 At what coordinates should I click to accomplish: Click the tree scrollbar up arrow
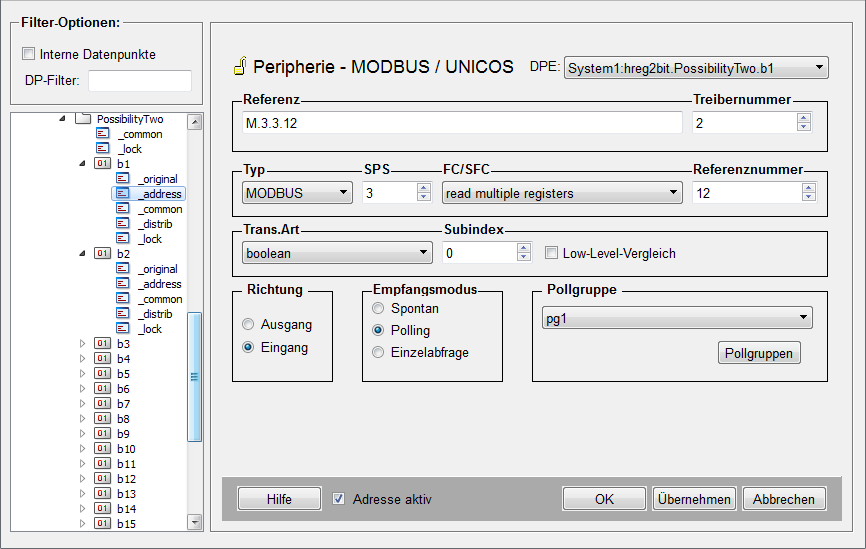coord(194,122)
